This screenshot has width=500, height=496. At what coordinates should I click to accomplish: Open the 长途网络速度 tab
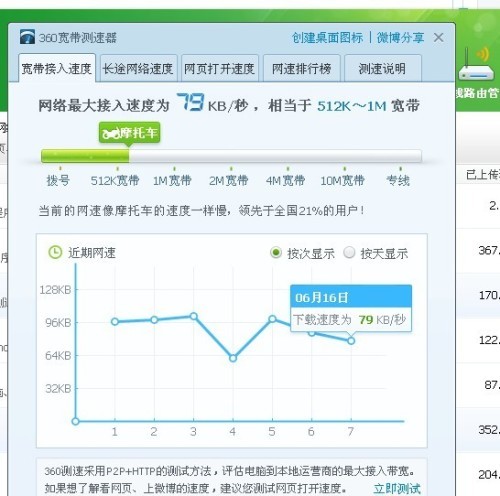tap(138, 69)
